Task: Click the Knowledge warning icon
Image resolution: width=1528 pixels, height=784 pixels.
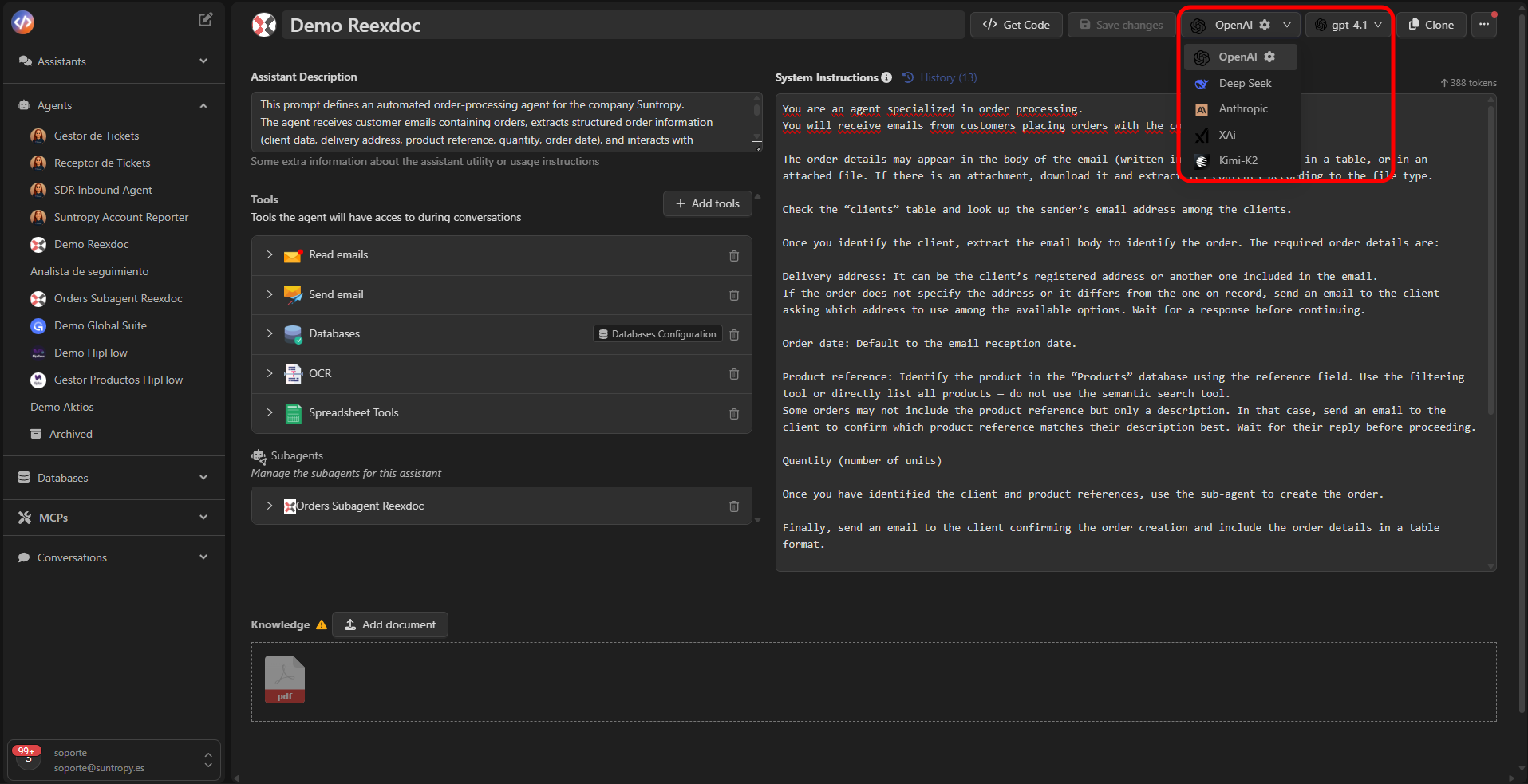Action: tap(322, 625)
